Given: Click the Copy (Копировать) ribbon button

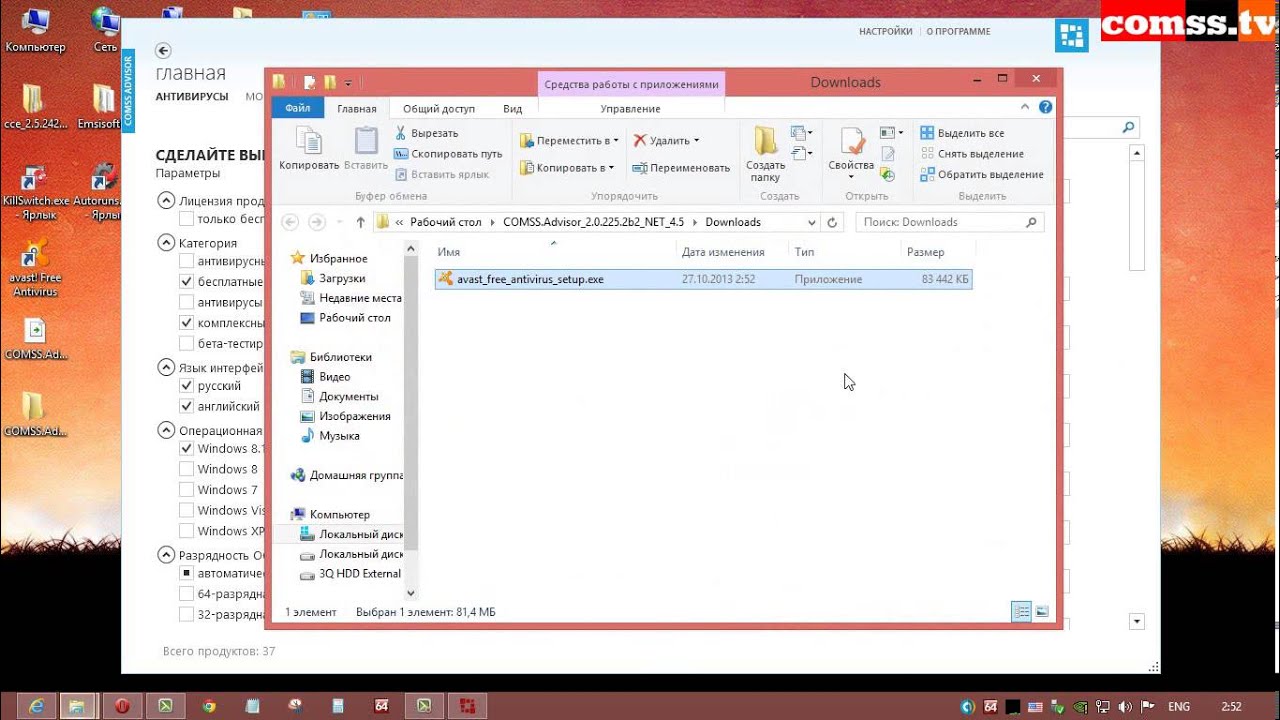Looking at the screenshot, I should (x=309, y=148).
